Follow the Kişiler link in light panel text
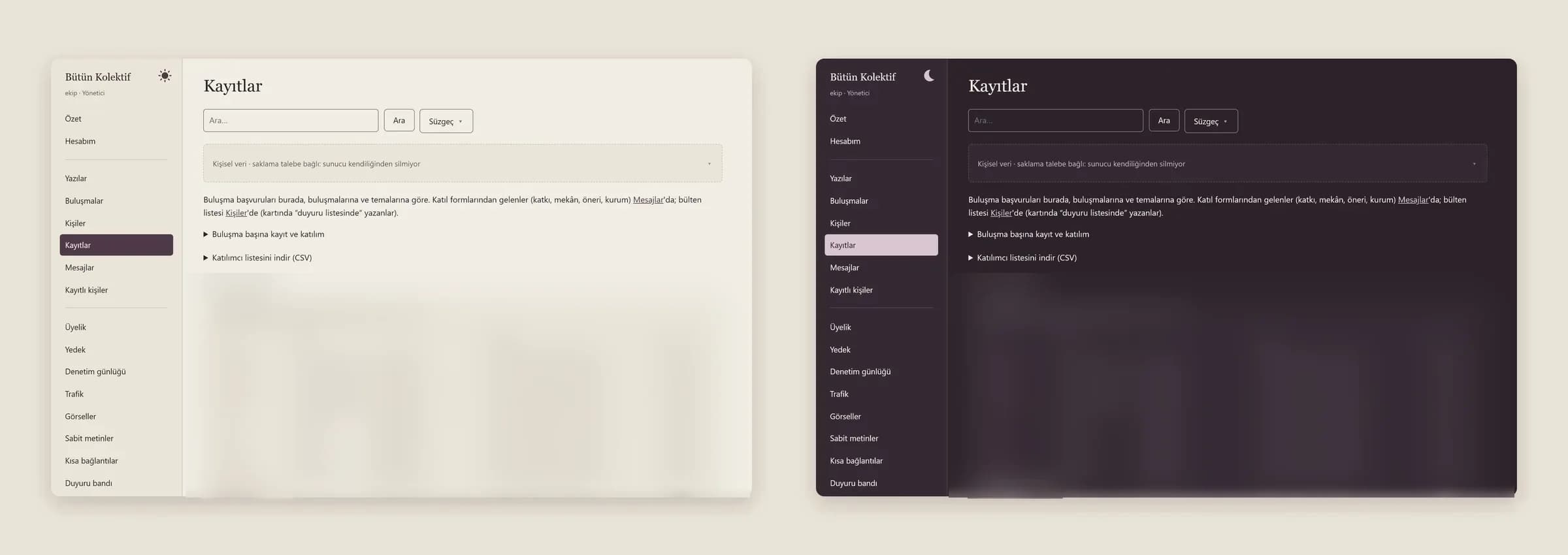Screen dimensions: 1568x555 point(237,213)
